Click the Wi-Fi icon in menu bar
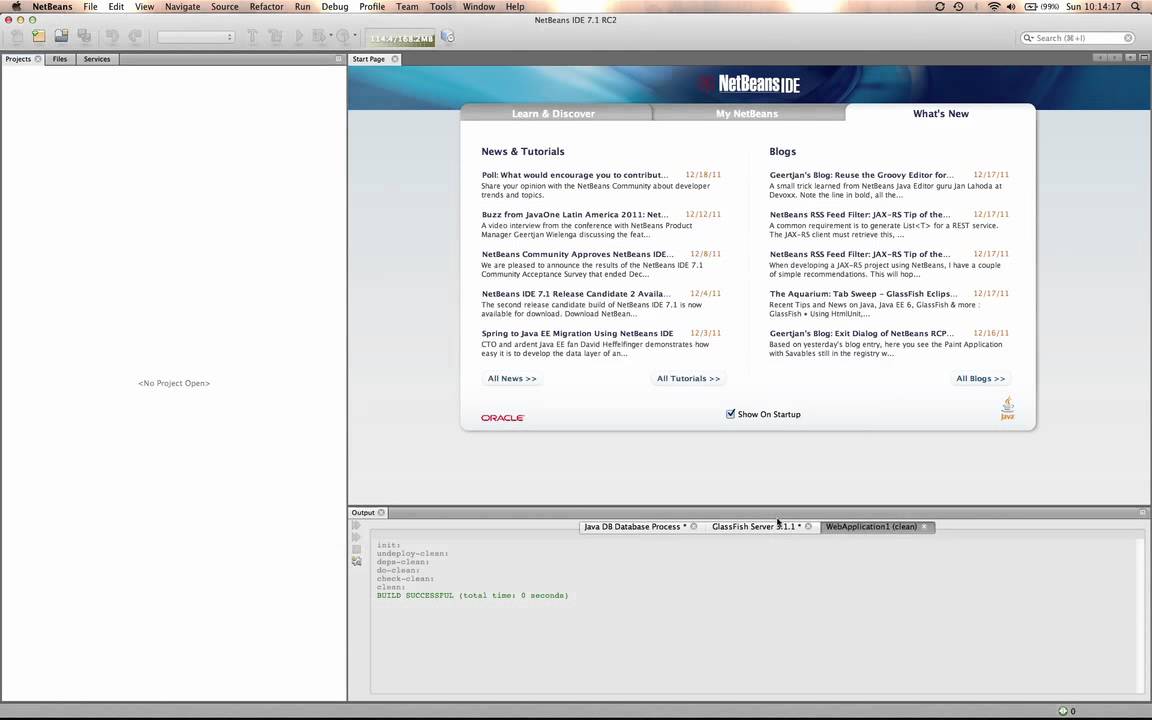 [993, 7]
